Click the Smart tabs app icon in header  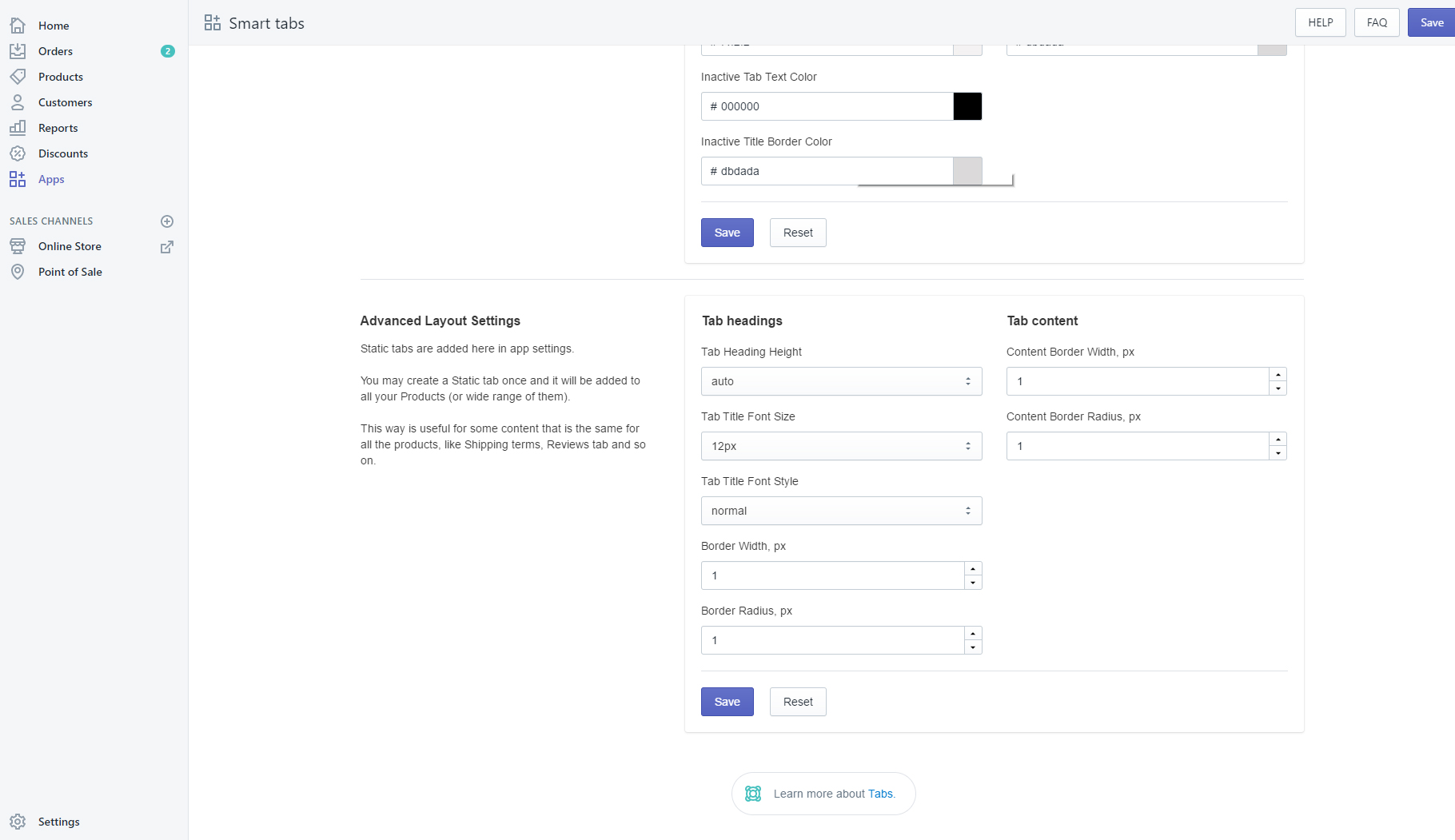coord(212,22)
